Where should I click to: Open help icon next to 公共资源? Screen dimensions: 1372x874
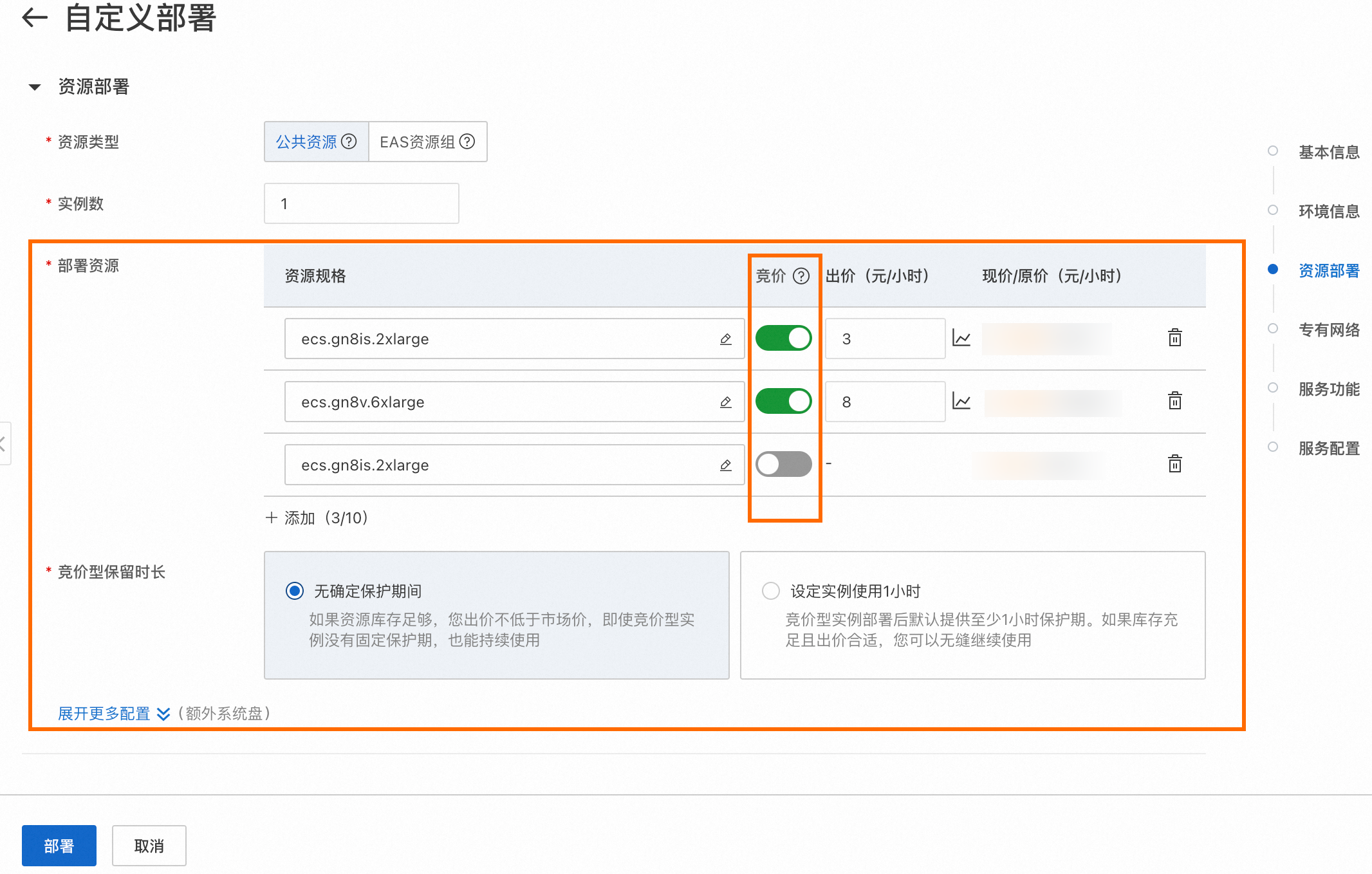click(349, 142)
